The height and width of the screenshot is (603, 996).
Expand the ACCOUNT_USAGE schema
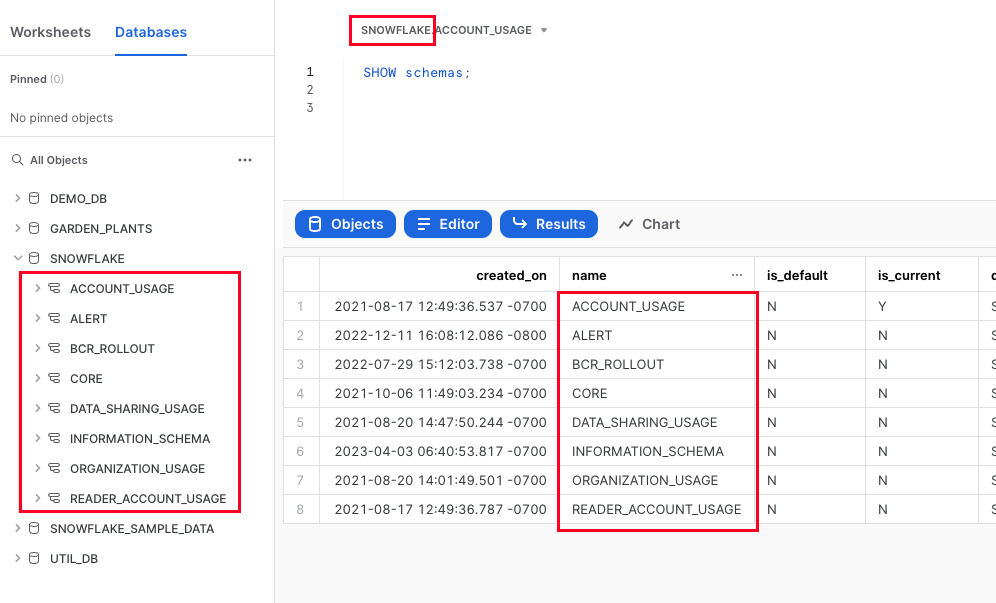pyautogui.click(x=37, y=288)
